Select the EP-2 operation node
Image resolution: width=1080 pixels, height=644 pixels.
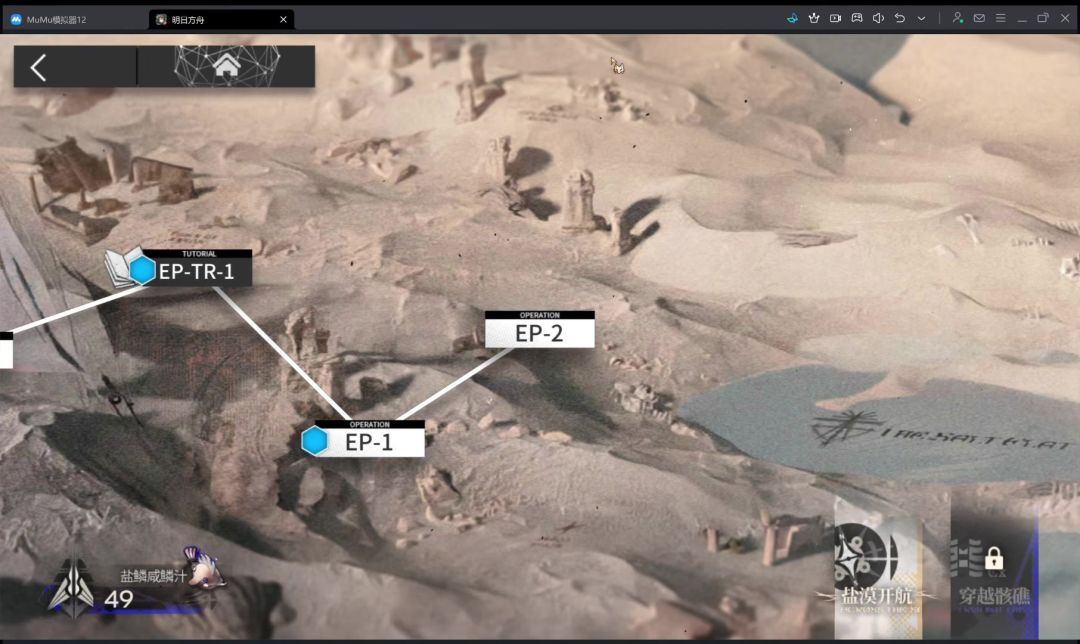(x=539, y=329)
